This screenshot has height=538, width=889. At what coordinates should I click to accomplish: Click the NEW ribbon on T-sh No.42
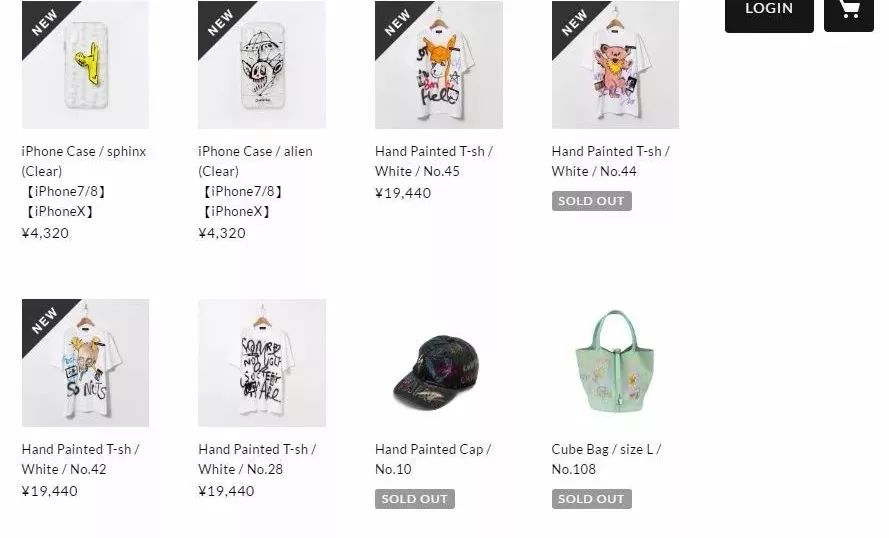tap(44, 321)
